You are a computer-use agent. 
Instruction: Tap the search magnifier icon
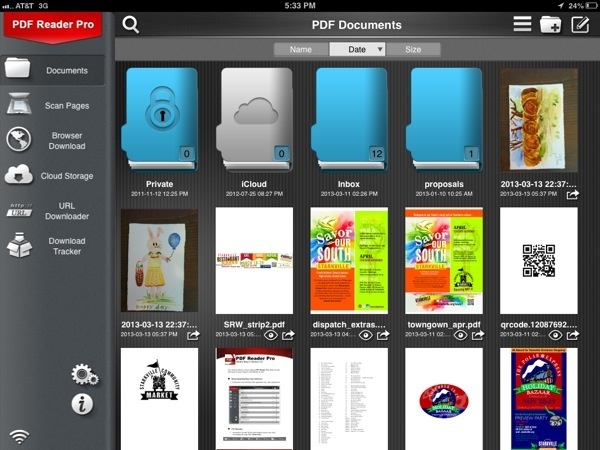coord(130,25)
